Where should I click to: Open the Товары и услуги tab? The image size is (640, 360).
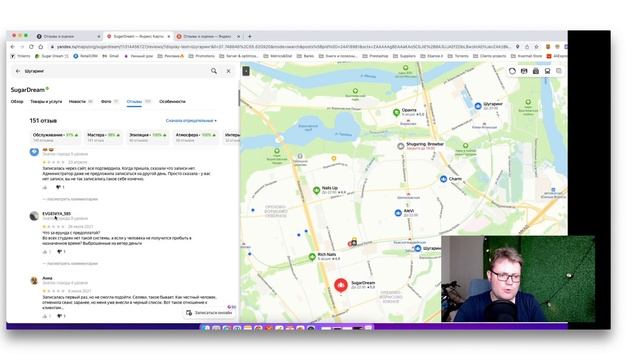pos(46,102)
